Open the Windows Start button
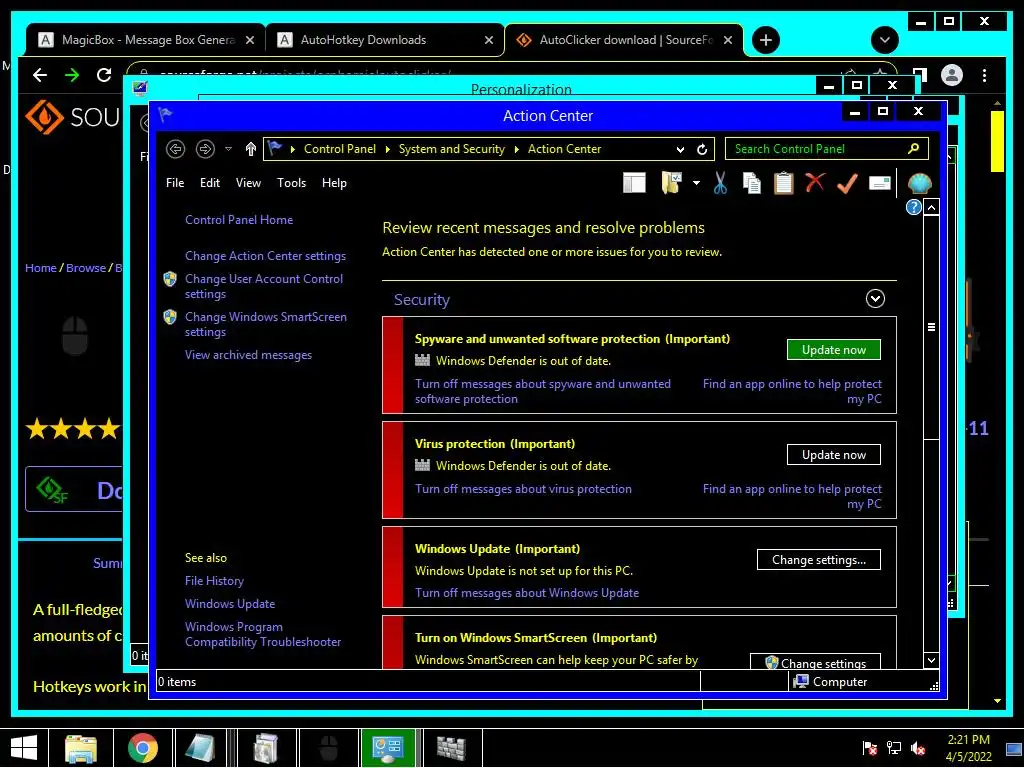 [x=24, y=748]
